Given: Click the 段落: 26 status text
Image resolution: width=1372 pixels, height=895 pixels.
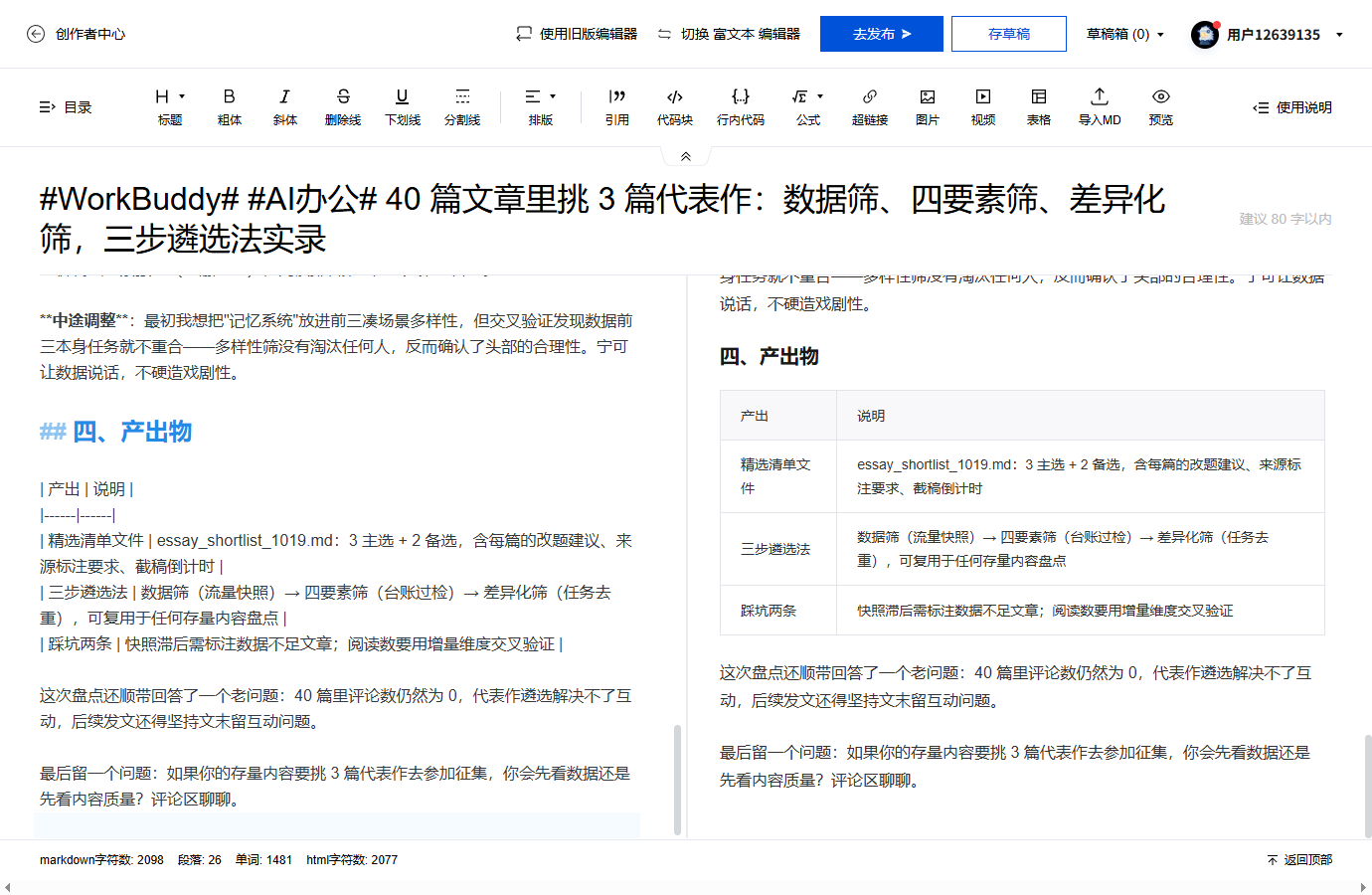Looking at the screenshot, I should coord(200,860).
